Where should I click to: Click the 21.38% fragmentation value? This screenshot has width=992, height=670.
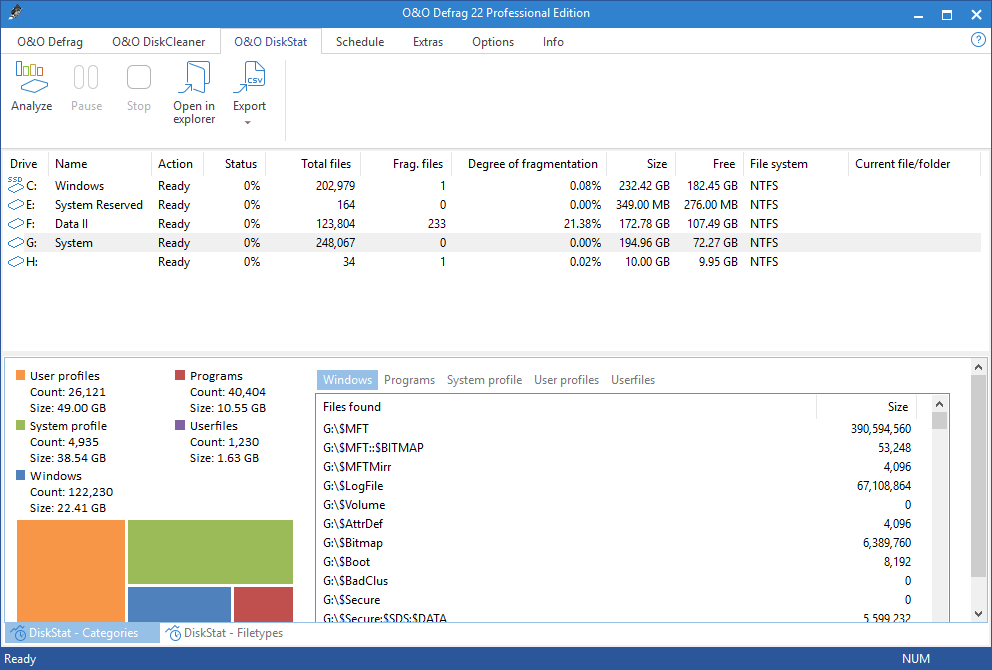point(582,224)
